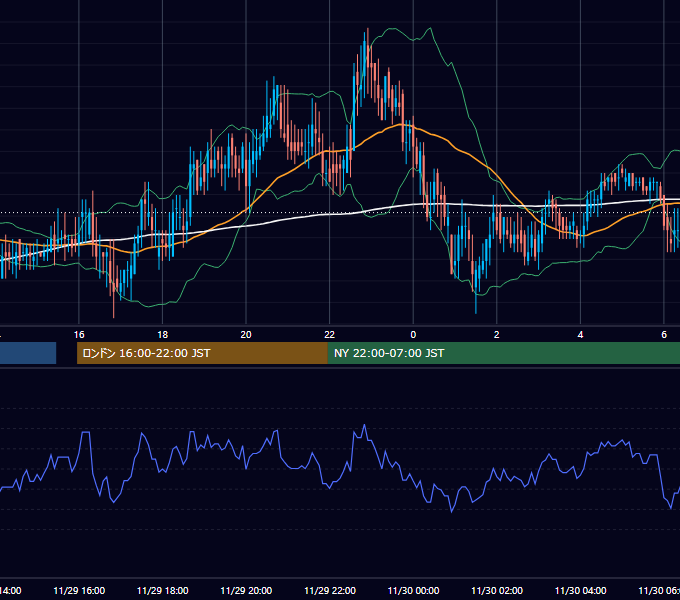The width and height of the screenshot is (680, 600).
Task: Click the 11/30 02:00 time label
Action: coord(497,590)
